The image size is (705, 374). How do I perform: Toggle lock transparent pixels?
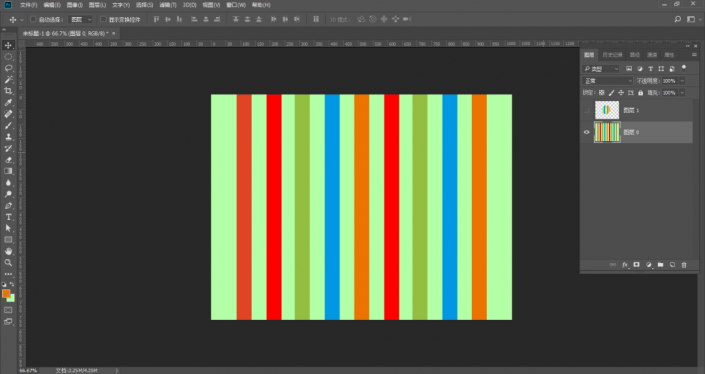(x=602, y=93)
